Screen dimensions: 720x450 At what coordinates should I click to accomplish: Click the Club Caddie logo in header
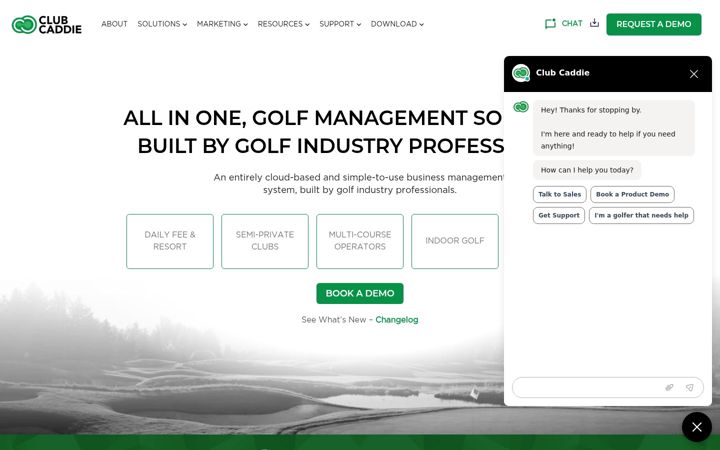pos(47,24)
